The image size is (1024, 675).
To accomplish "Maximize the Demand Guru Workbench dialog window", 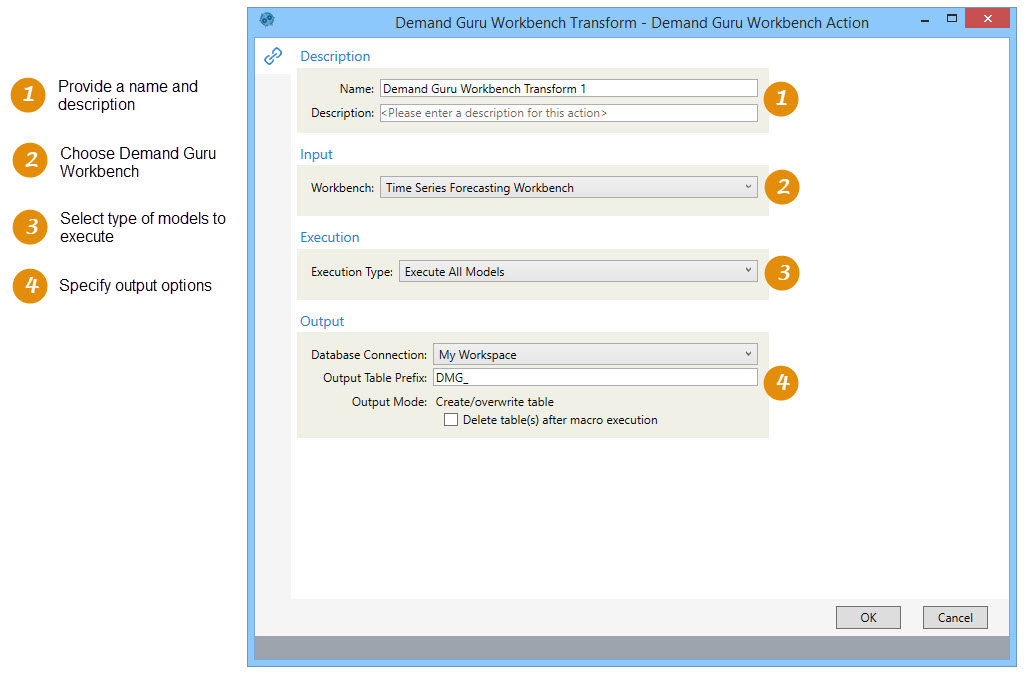I will [x=952, y=19].
